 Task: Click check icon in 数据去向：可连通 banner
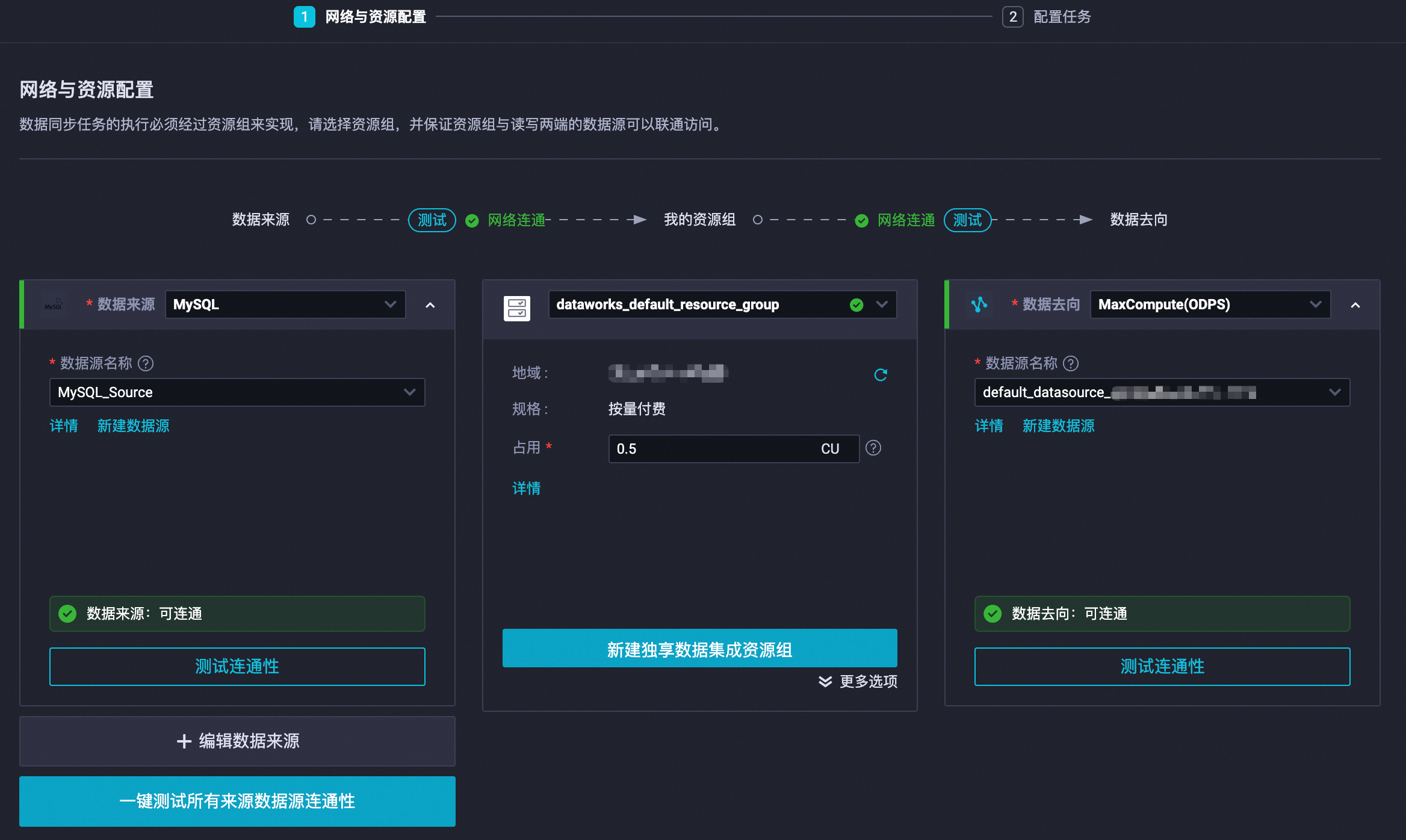[993, 614]
